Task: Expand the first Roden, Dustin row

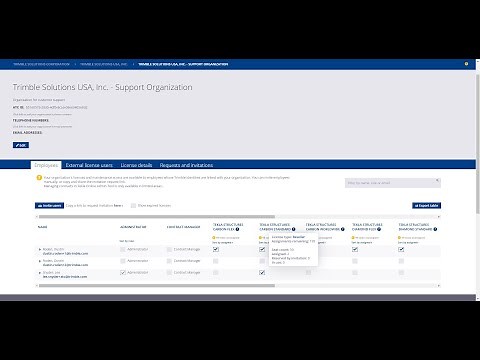Action: (x=40, y=249)
